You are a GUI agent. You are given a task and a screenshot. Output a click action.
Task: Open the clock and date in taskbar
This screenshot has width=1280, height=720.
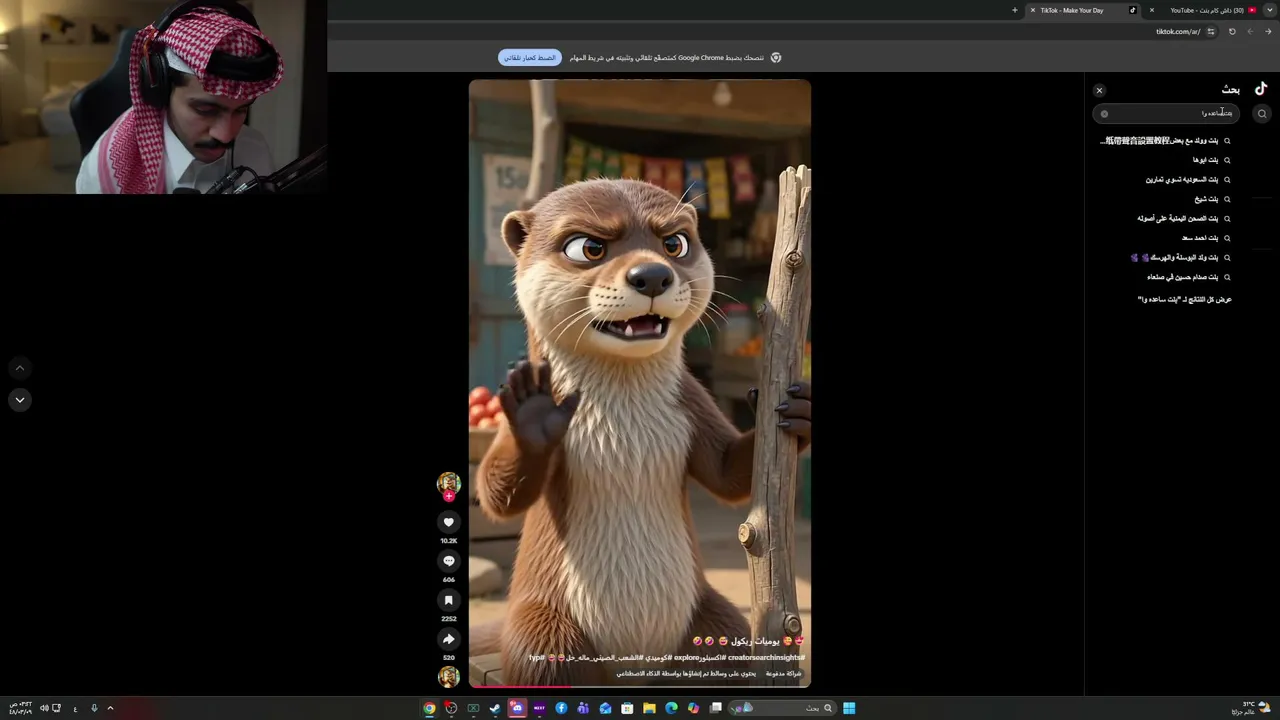point(20,708)
